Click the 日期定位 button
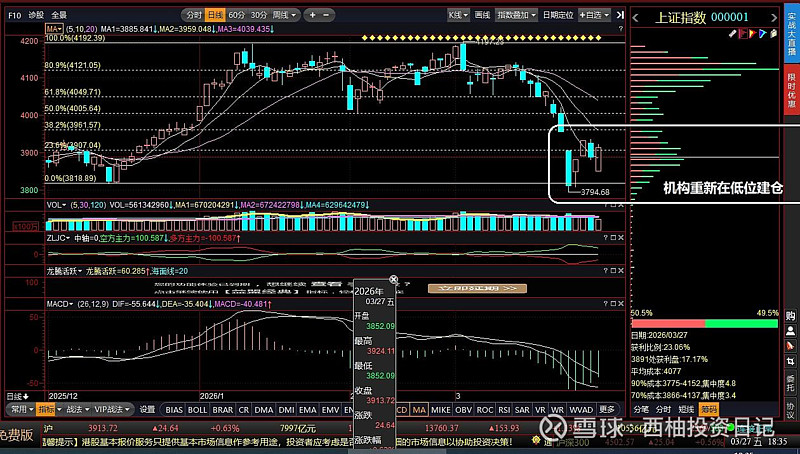Image resolution: width=800 pixels, height=454 pixels. tap(558, 15)
